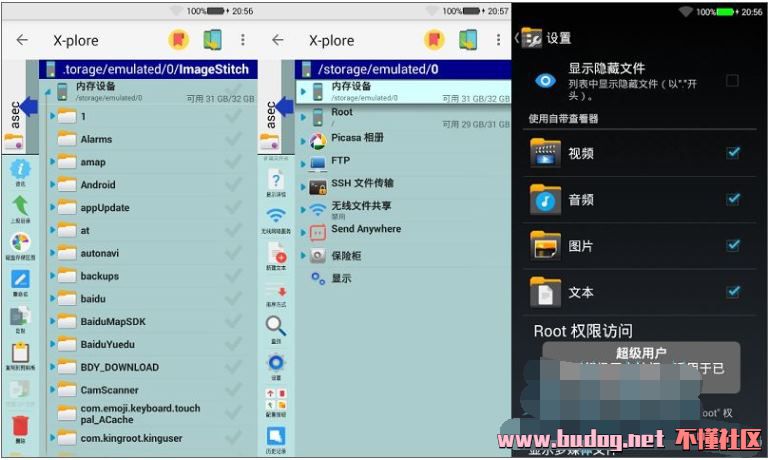Expand the Root entry triangle

tap(303, 117)
